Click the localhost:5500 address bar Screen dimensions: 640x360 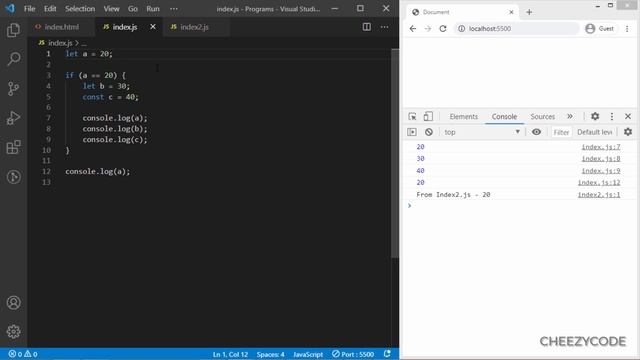tap(516, 29)
